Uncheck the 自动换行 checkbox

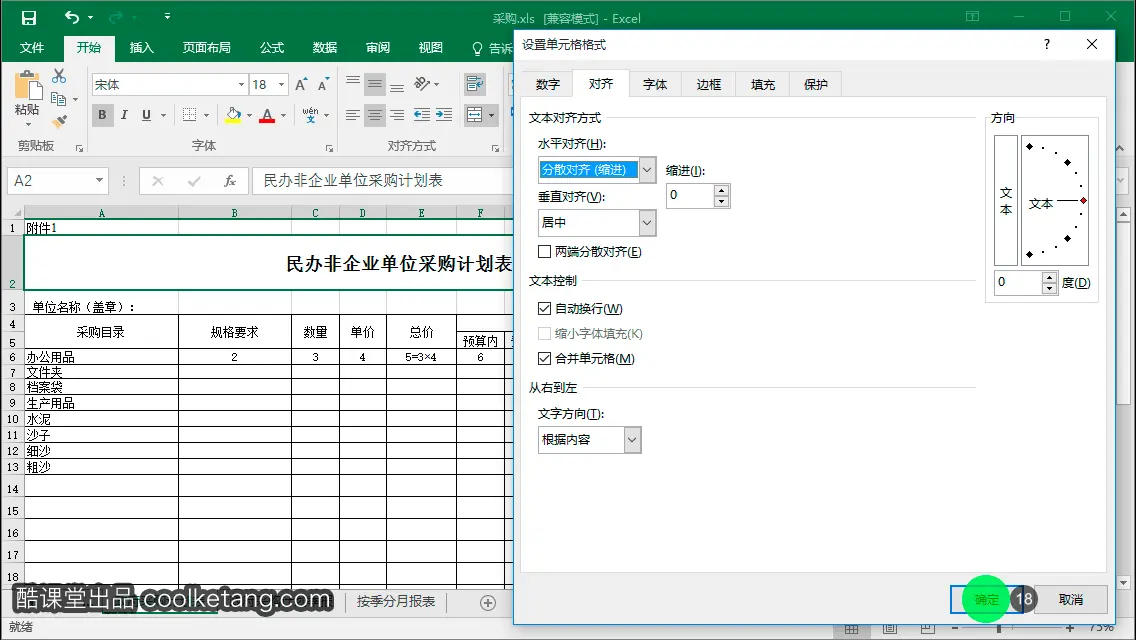pos(545,309)
